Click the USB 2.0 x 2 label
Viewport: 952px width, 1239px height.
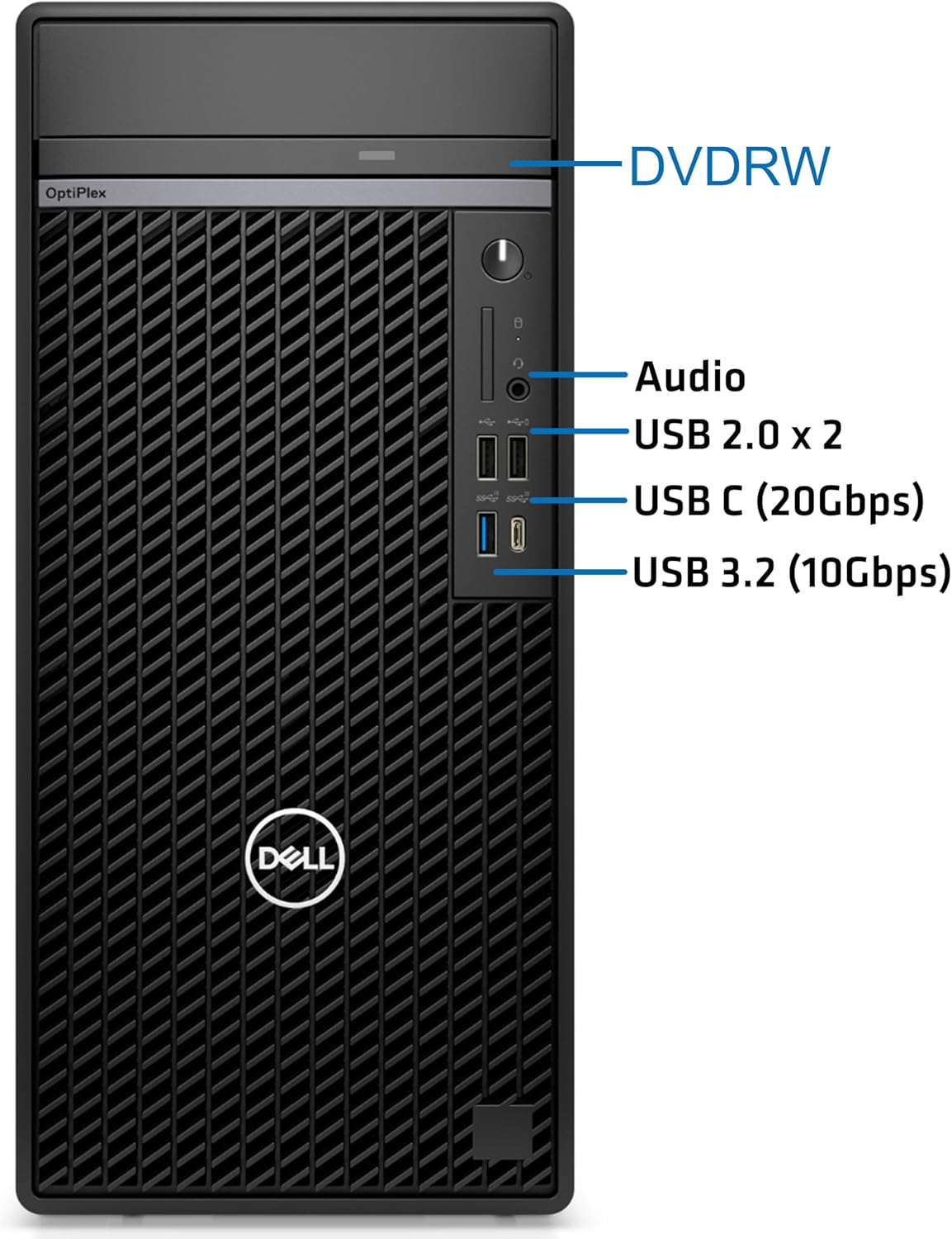pyautogui.click(x=738, y=434)
